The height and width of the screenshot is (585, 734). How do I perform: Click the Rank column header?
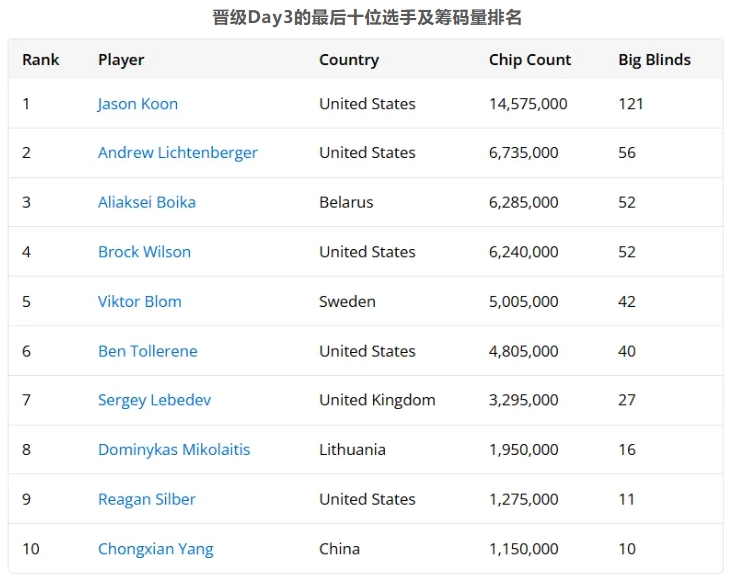pos(41,60)
